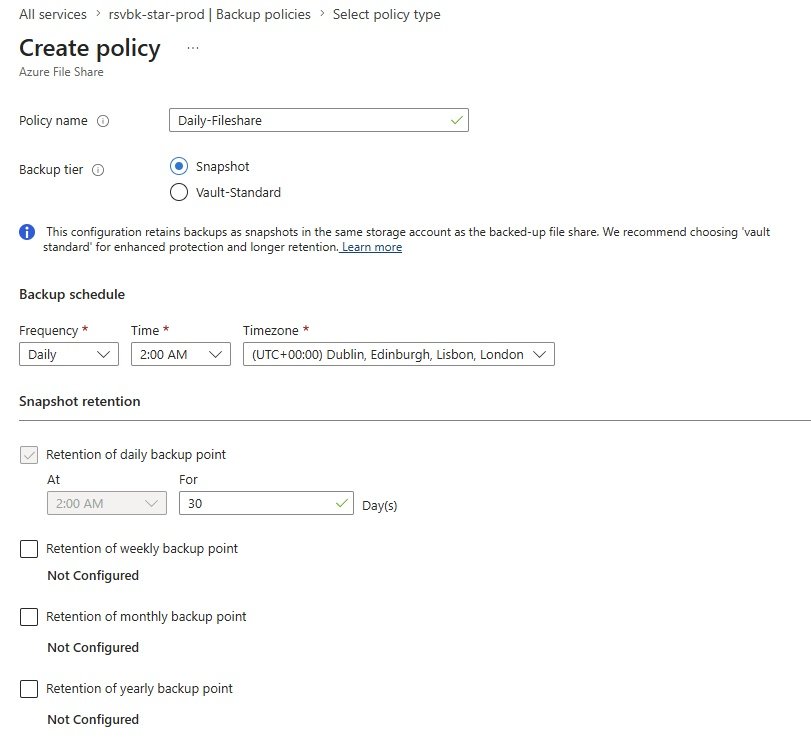Viewport: 811px width, 743px height.
Task: Enable retention of monthly backup point
Action: point(29,617)
